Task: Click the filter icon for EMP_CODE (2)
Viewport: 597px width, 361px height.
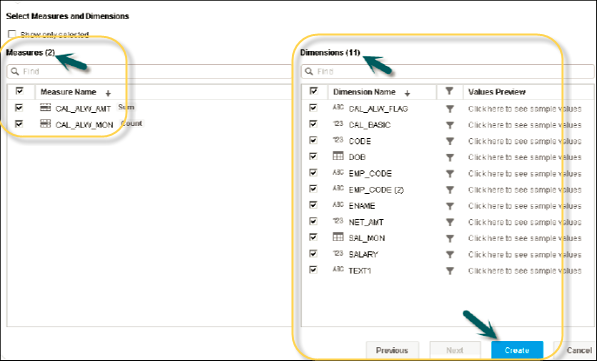Action: (x=450, y=190)
